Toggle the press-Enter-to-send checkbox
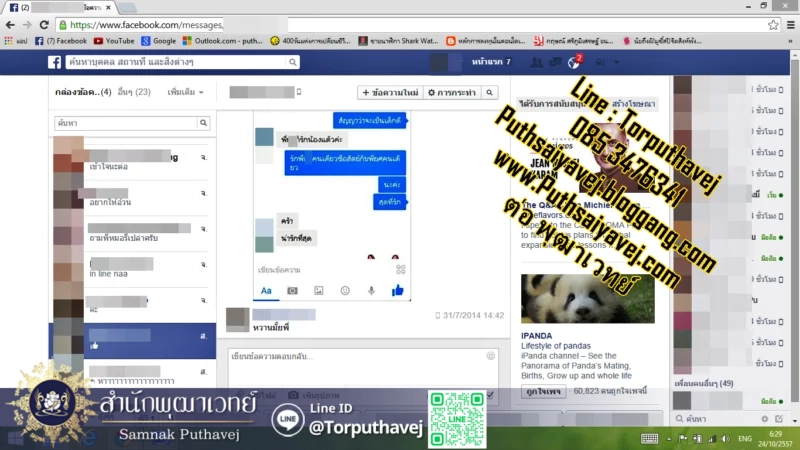 (x=488, y=396)
